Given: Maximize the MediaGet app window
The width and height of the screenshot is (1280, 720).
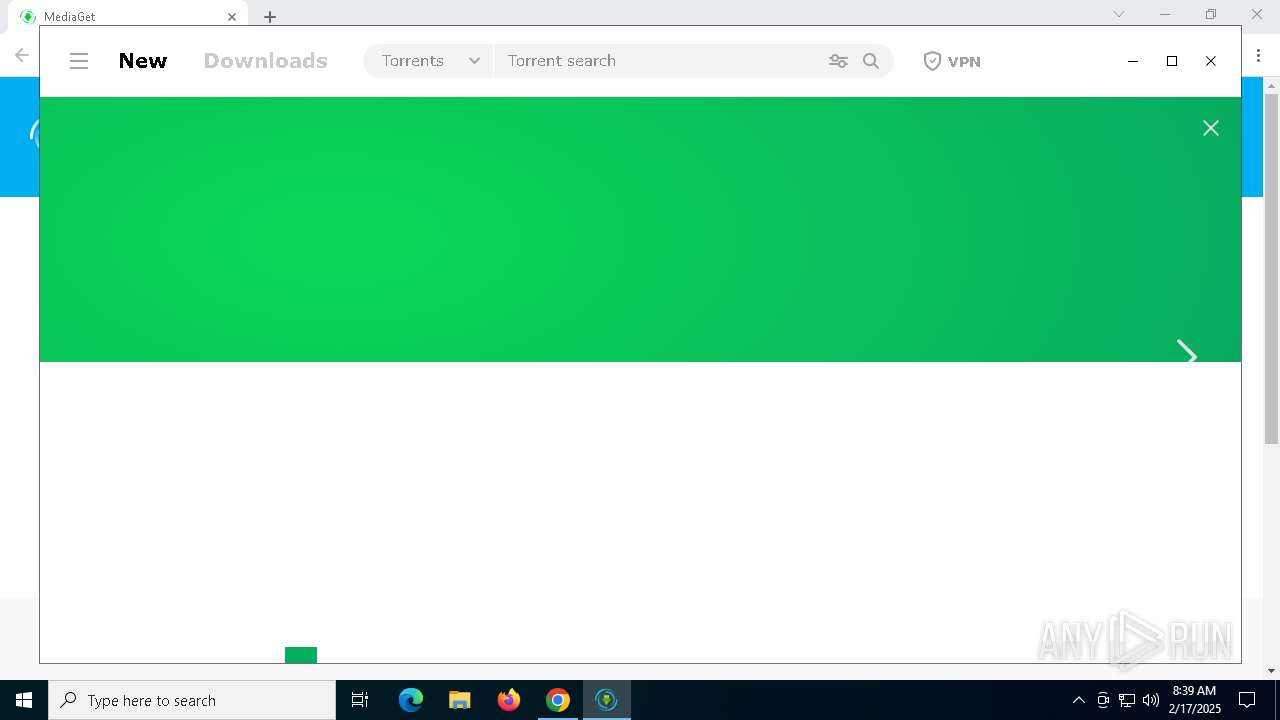Looking at the screenshot, I should click(1172, 61).
